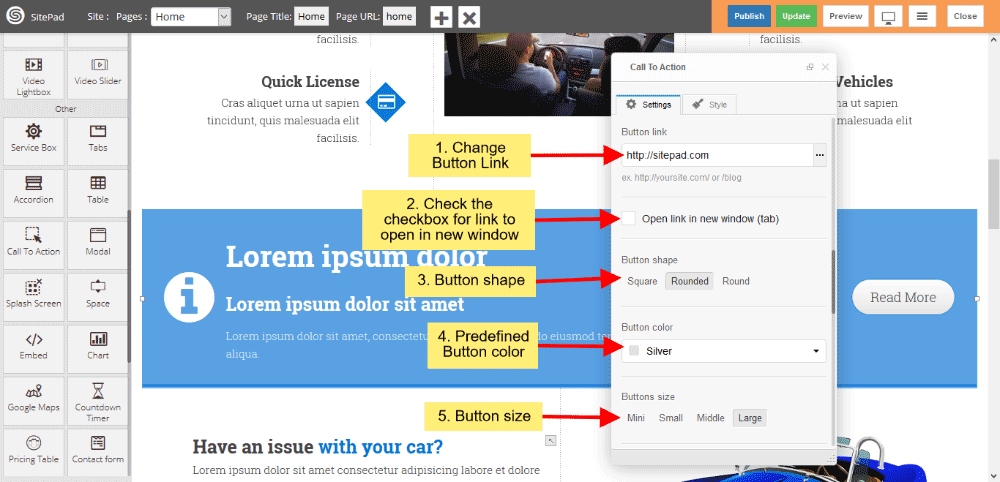Click the small arrow icon near car heading
Viewport: 1000px width, 482px height.
click(550, 441)
